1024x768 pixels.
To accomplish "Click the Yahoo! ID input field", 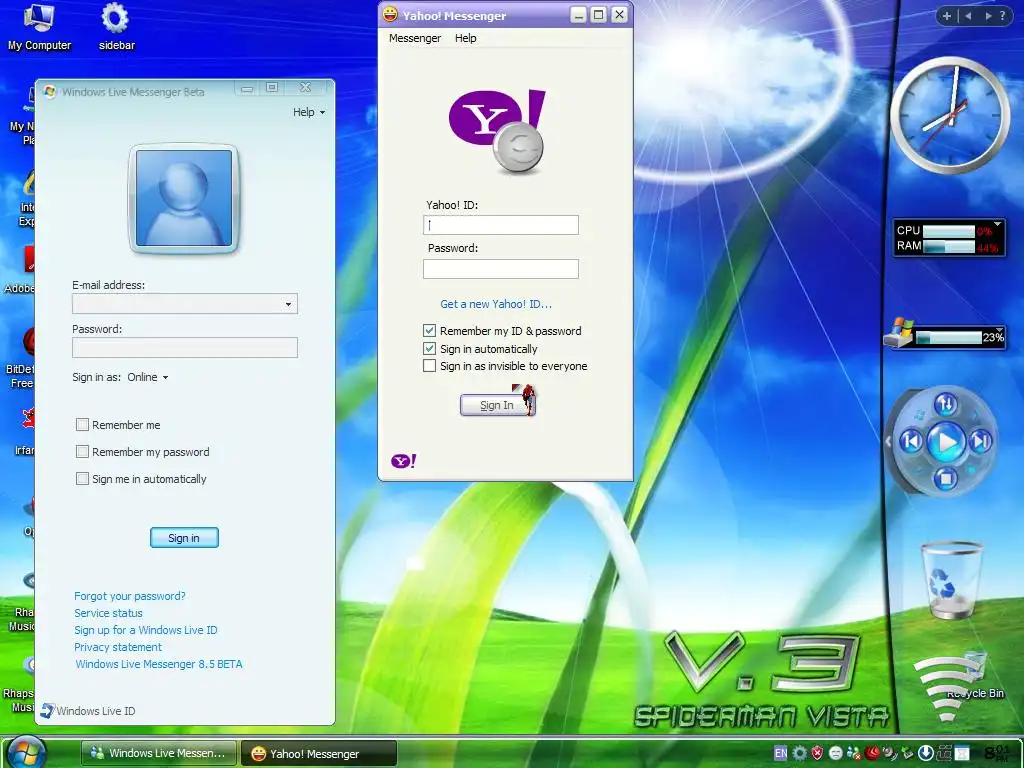I will point(501,225).
